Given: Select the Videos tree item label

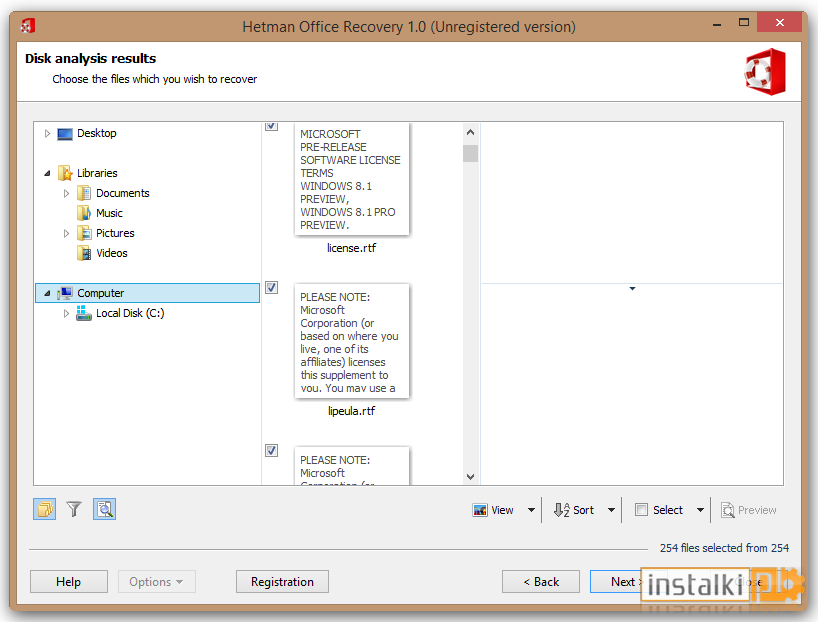Looking at the screenshot, I should pos(112,253).
